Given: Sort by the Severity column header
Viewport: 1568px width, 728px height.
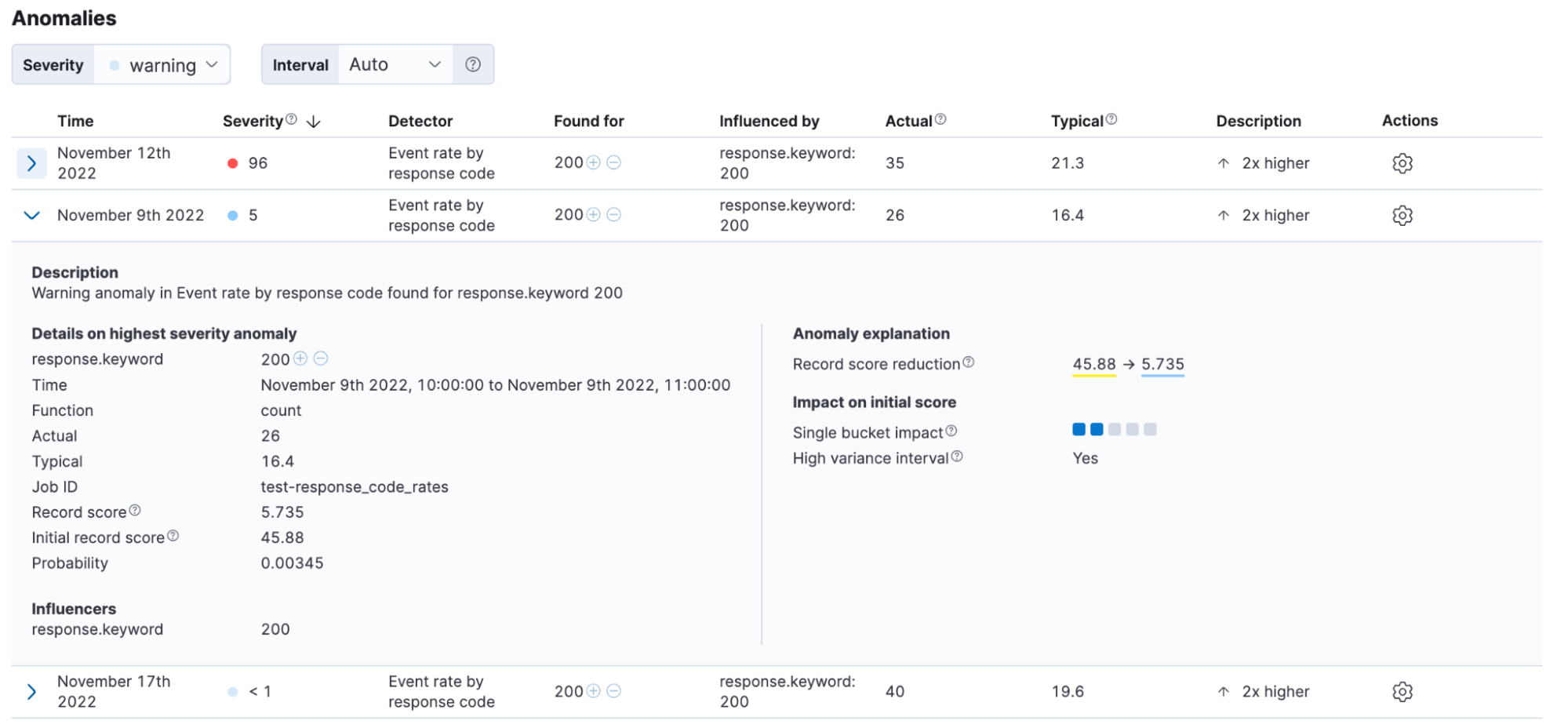Looking at the screenshot, I should tap(253, 121).
